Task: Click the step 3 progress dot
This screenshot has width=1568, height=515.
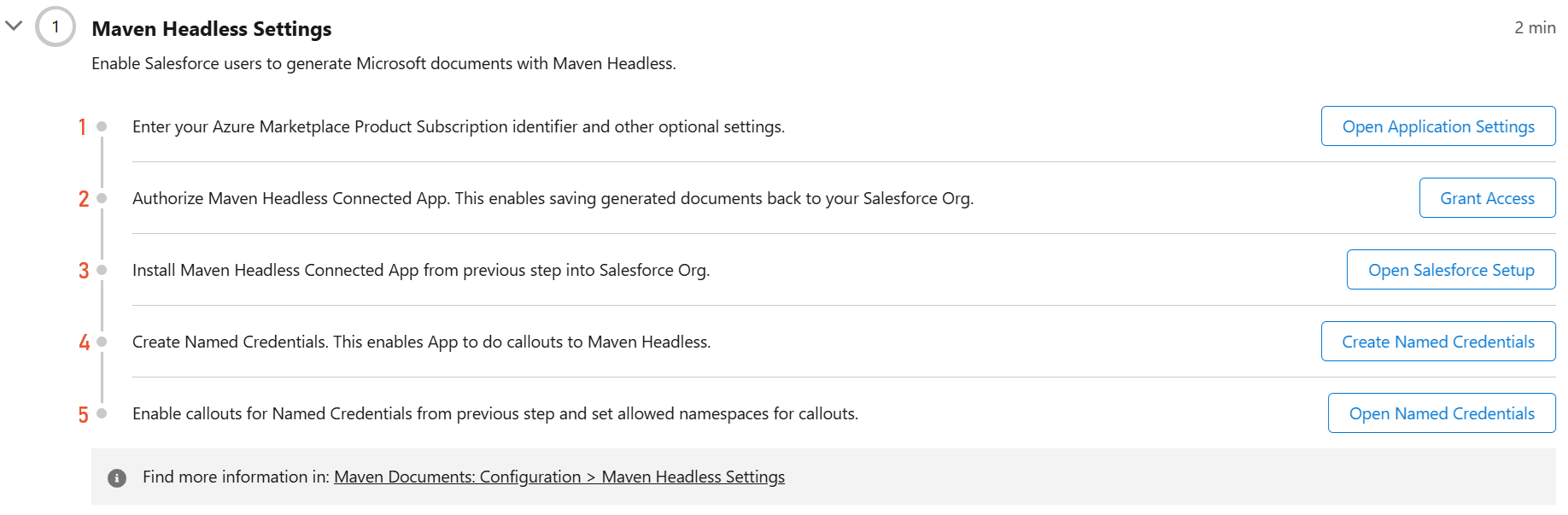Action: pos(102,270)
